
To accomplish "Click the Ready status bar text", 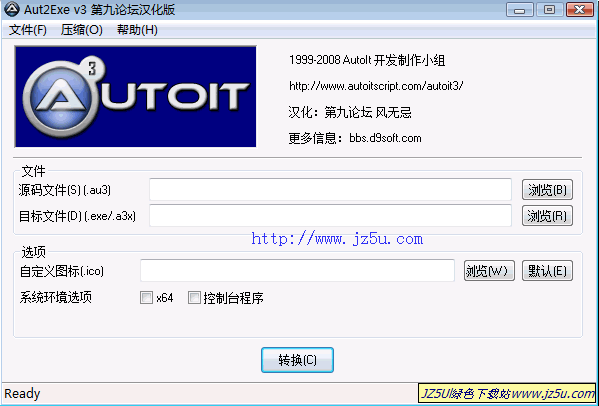I will pos(22,393).
